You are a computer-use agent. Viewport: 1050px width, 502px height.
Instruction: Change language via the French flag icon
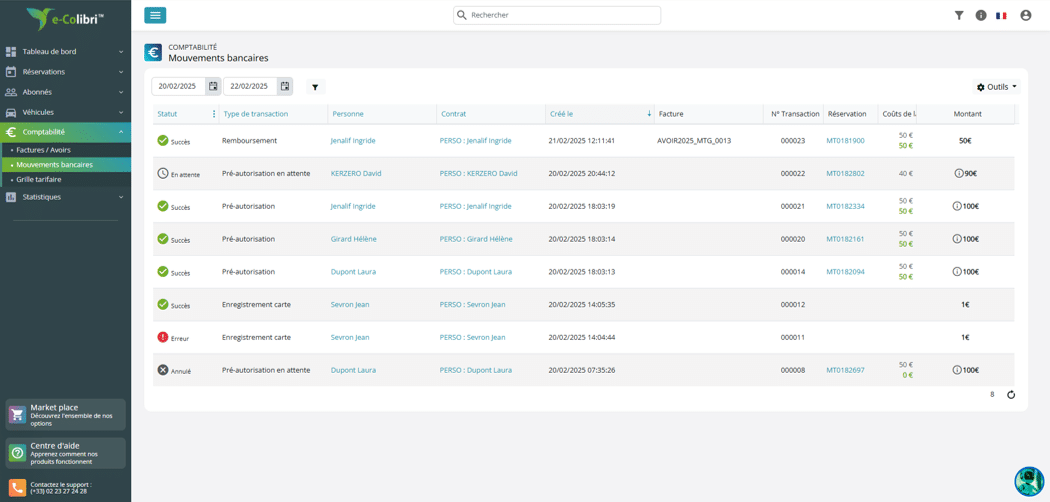[x=1002, y=15]
